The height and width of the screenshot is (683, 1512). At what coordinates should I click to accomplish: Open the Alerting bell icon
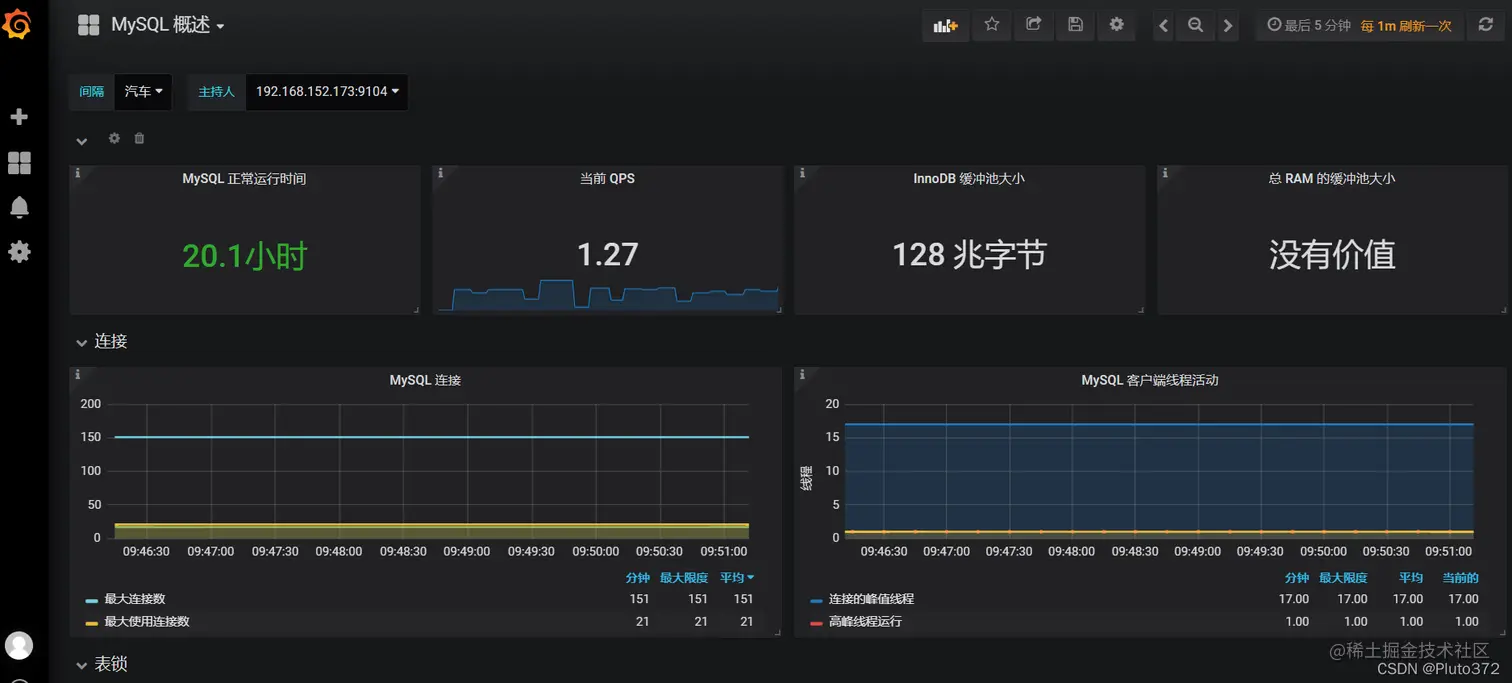(19, 207)
